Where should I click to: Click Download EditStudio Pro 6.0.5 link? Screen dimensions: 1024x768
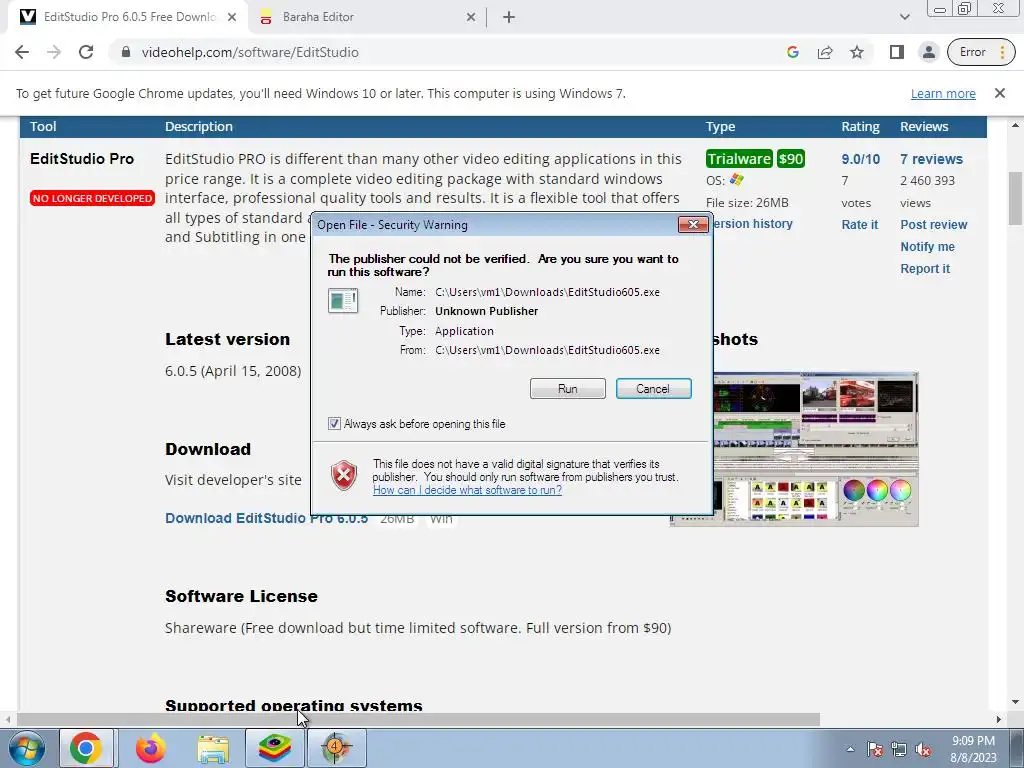click(266, 518)
